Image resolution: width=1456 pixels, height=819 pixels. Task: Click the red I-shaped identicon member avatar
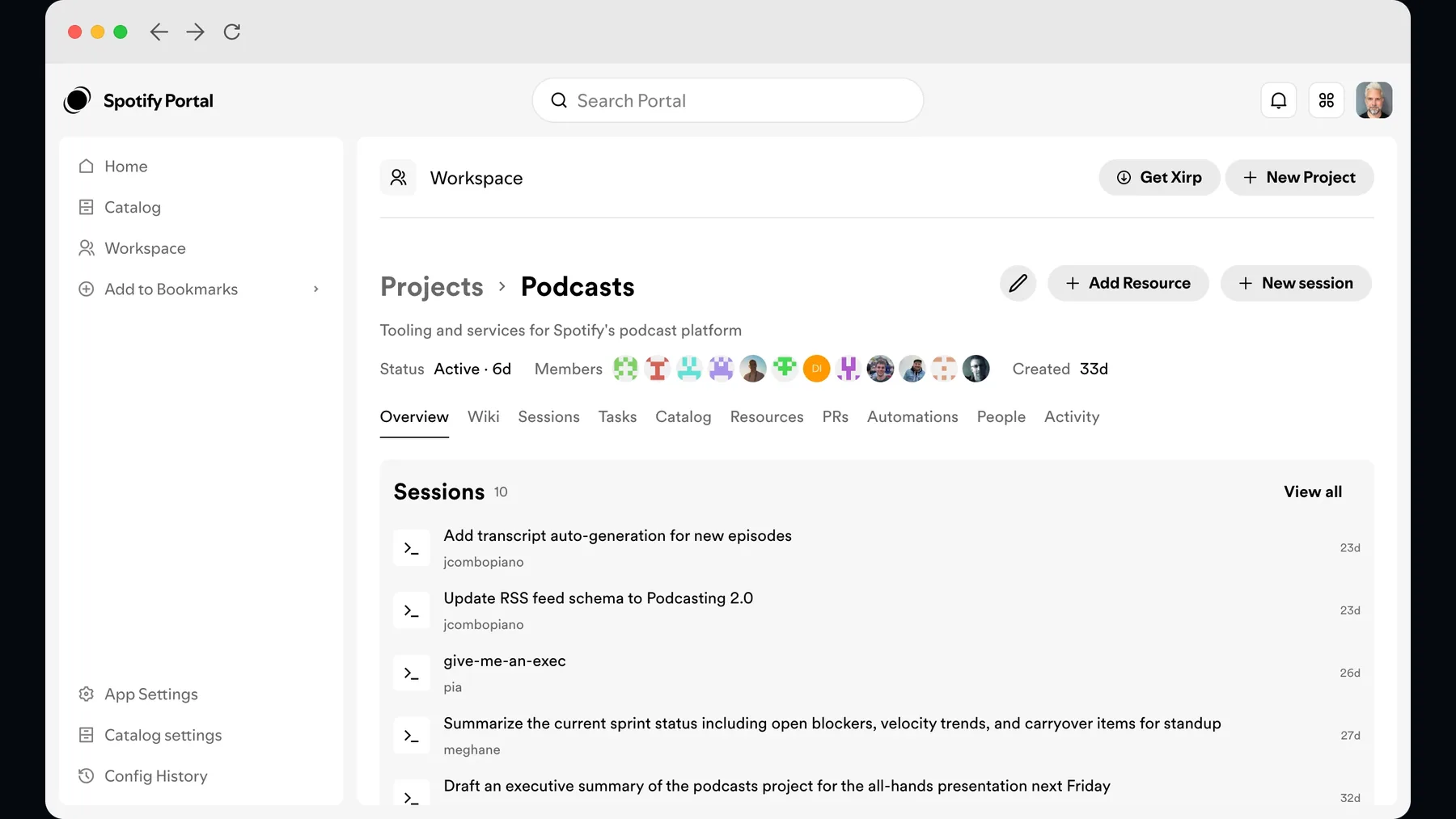click(x=658, y=369)
